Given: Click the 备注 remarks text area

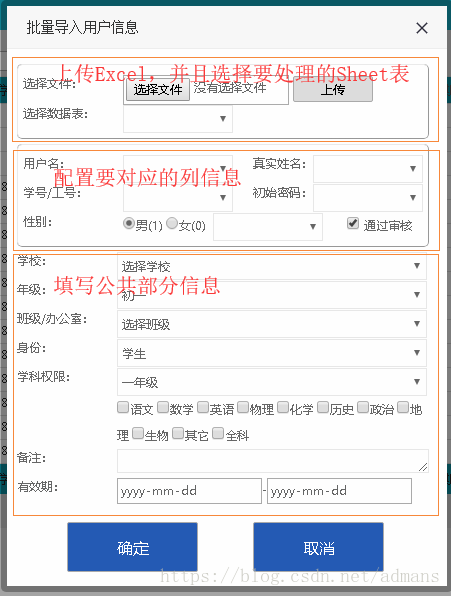Looking at the screenshot, I should pos(273,461).
